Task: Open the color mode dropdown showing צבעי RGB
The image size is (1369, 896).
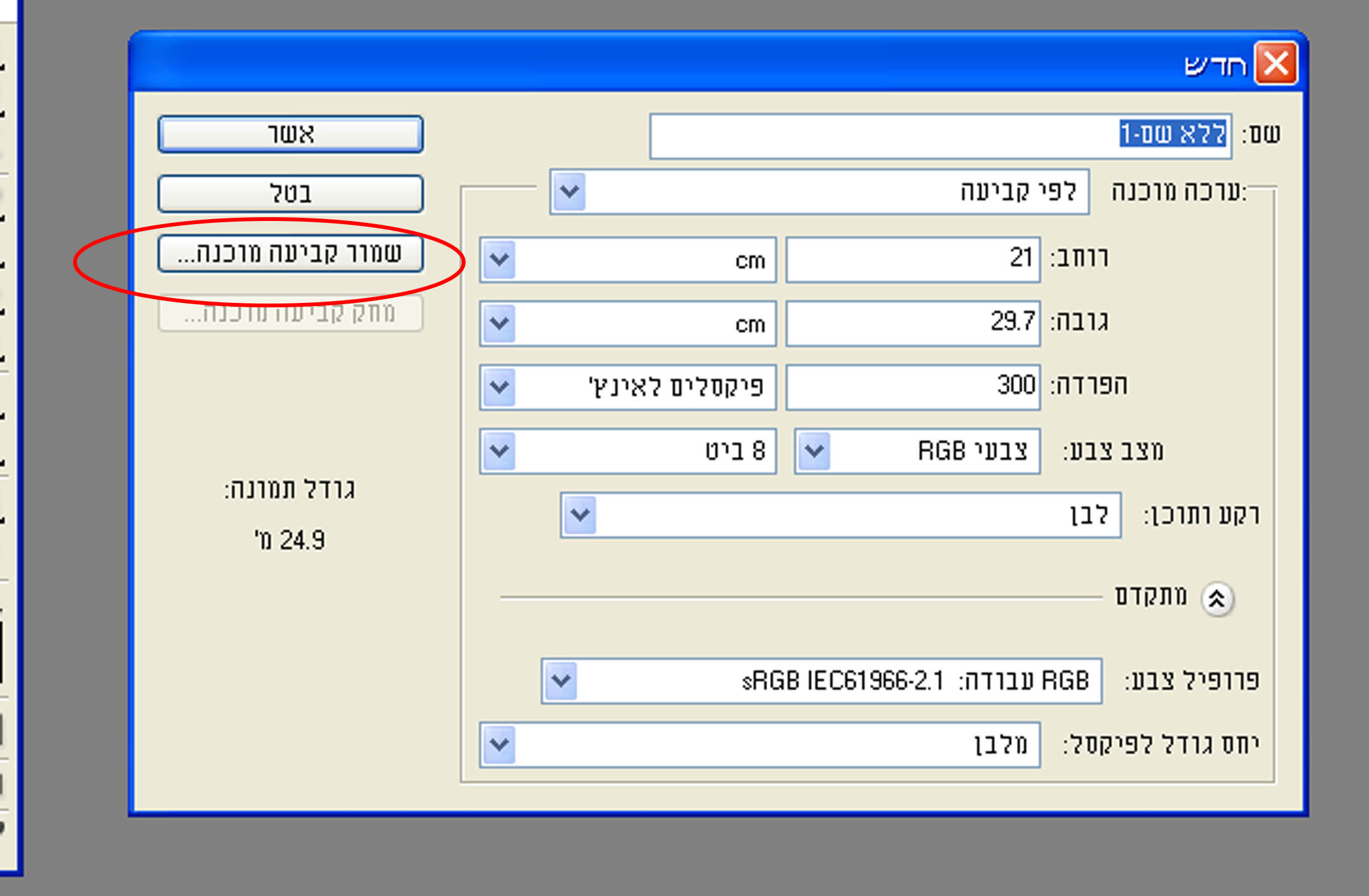Action: tap(814, 451)
